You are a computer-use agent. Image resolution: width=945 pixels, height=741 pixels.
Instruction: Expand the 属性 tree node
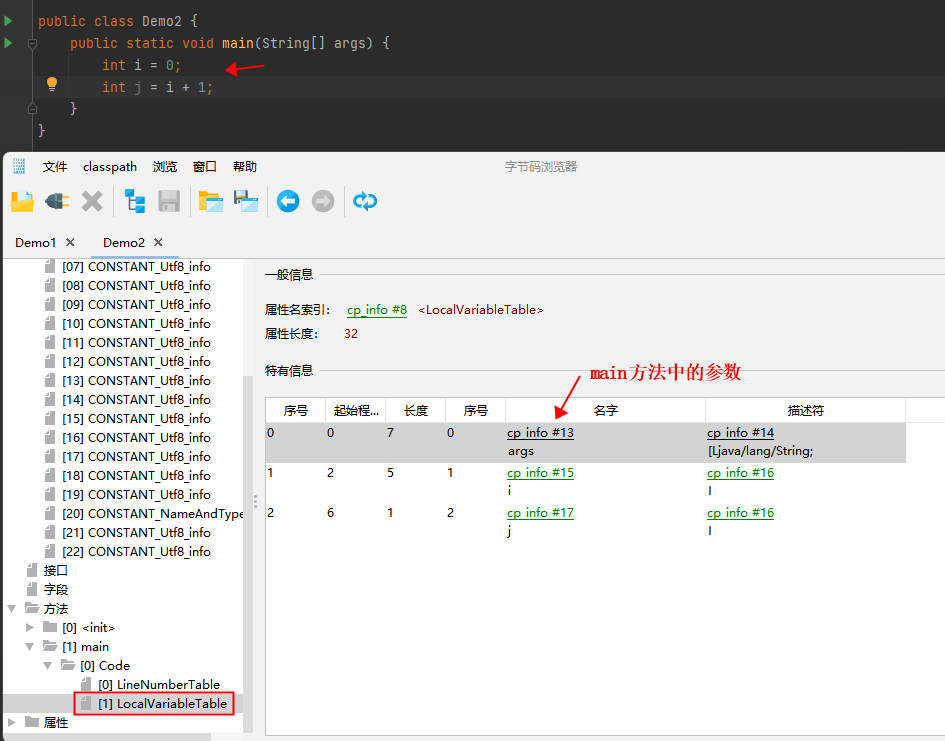point(11,722)
